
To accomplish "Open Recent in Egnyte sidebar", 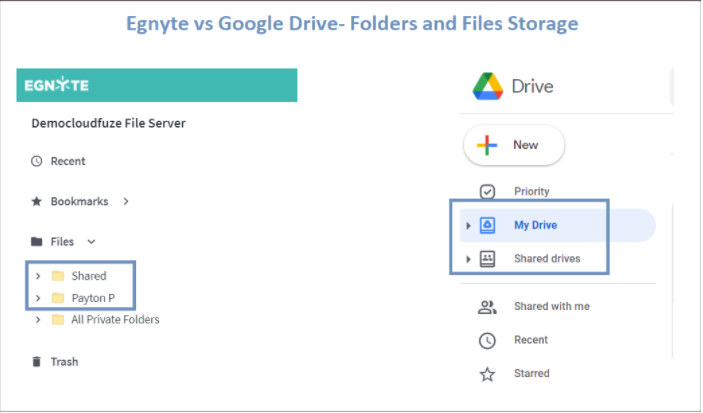I will point(68,161).
